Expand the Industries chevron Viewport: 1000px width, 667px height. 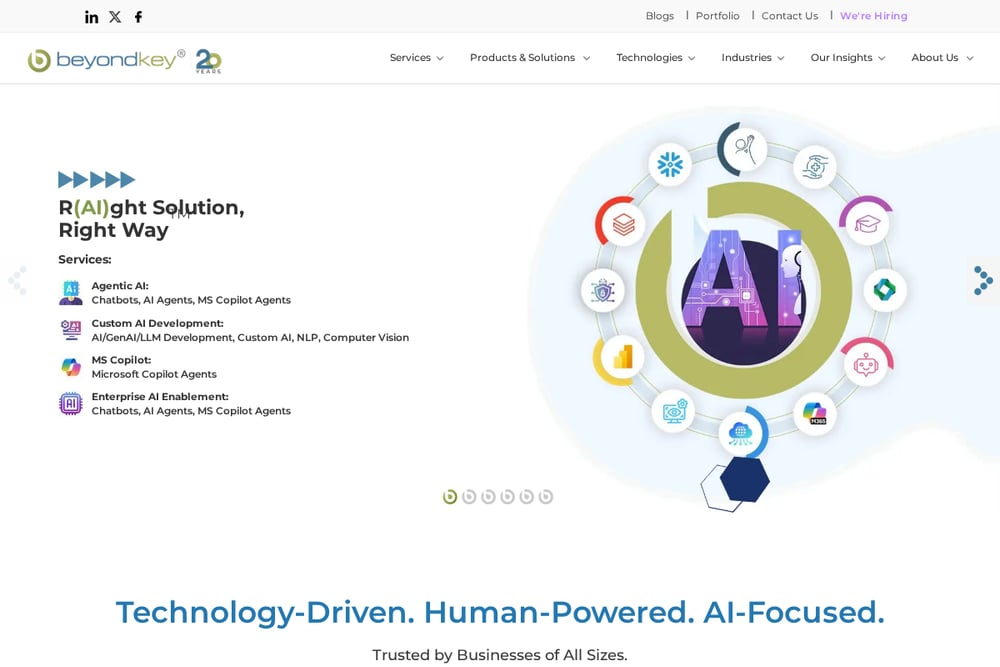click(781, 58)
